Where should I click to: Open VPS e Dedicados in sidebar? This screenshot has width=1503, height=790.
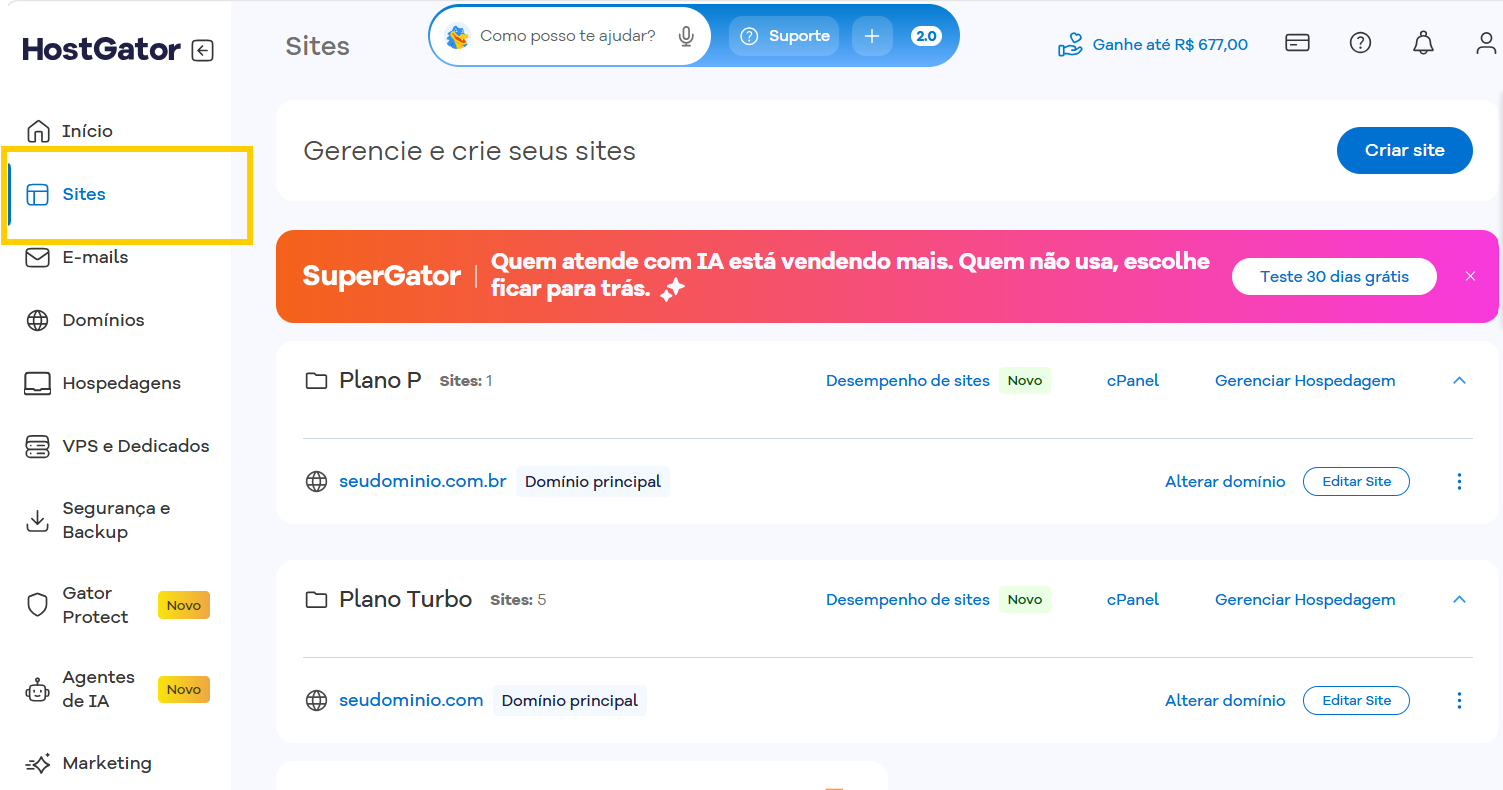pyautogui.click(x=136, y=446)
